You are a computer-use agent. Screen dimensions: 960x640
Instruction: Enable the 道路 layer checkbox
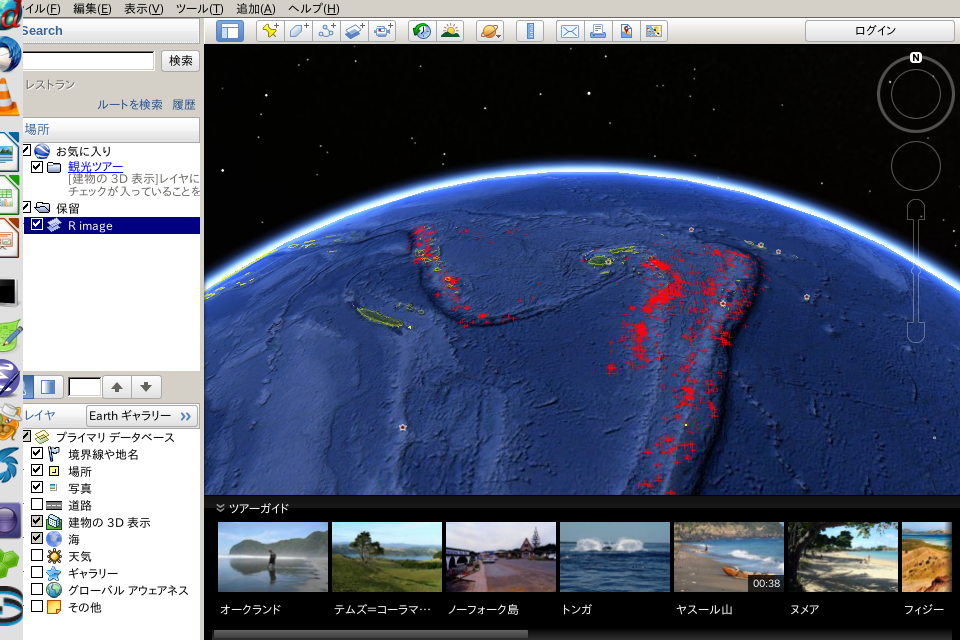(x=37, y=504)
